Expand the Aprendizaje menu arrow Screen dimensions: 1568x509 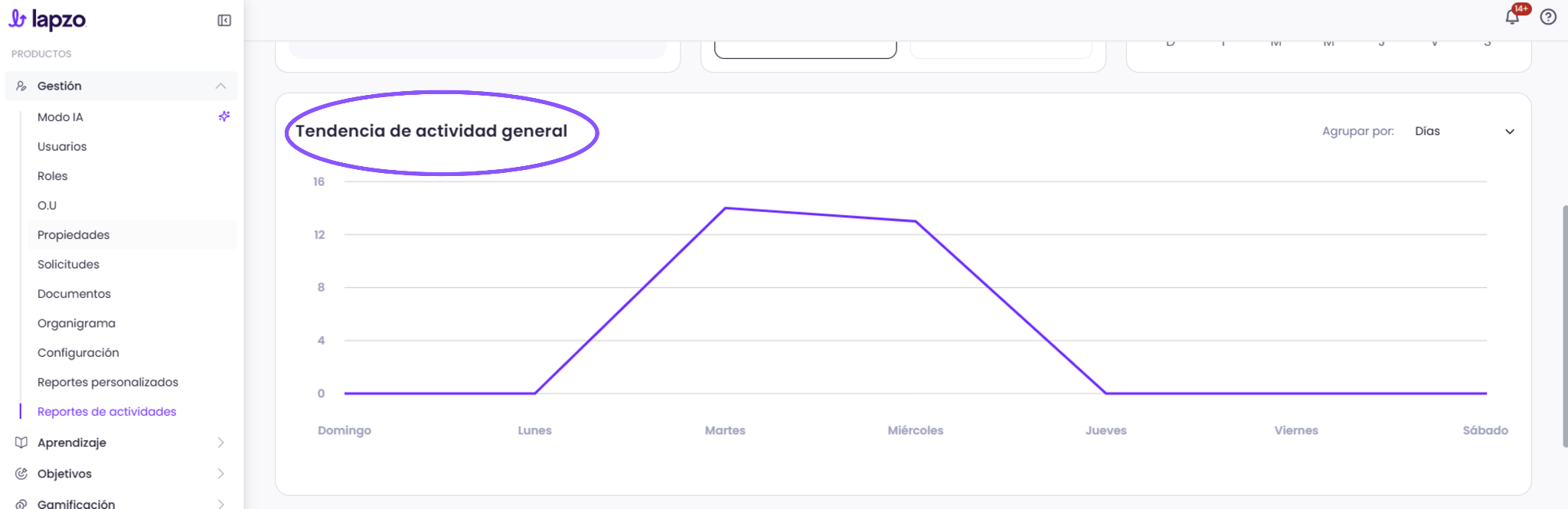[220, 442]
